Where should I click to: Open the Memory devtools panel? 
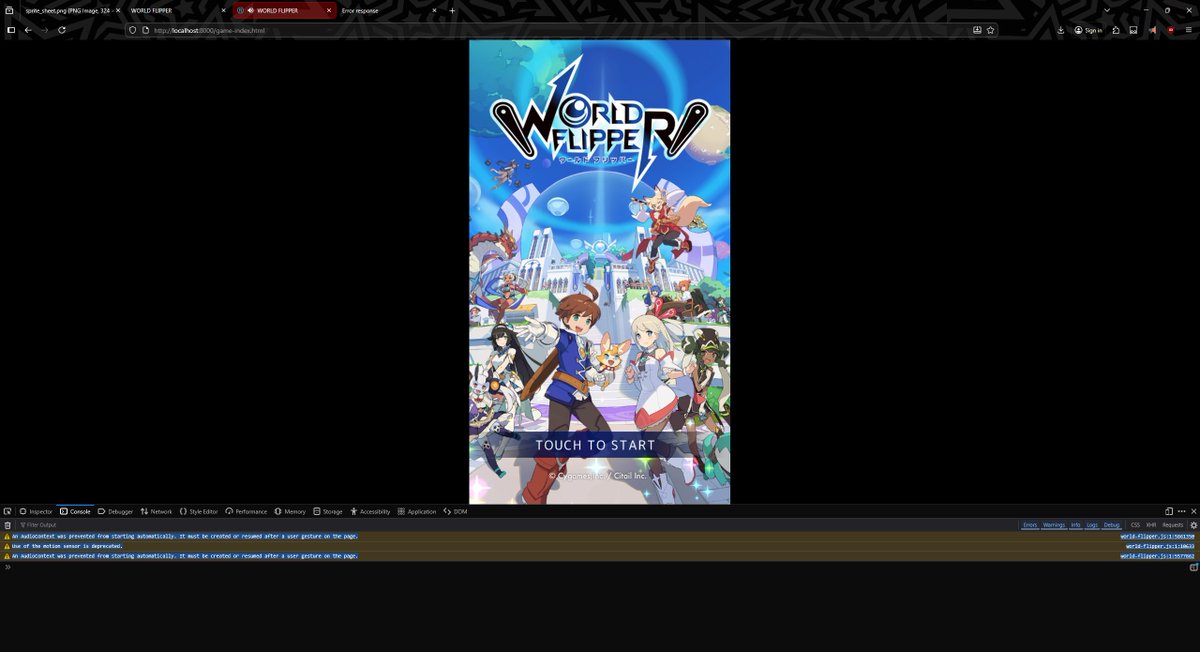290,511
